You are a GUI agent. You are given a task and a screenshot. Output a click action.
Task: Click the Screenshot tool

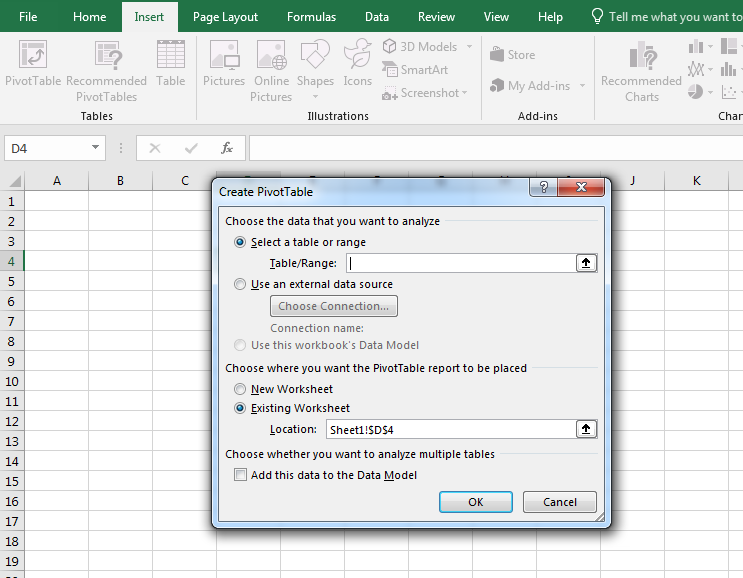(422, 93)
